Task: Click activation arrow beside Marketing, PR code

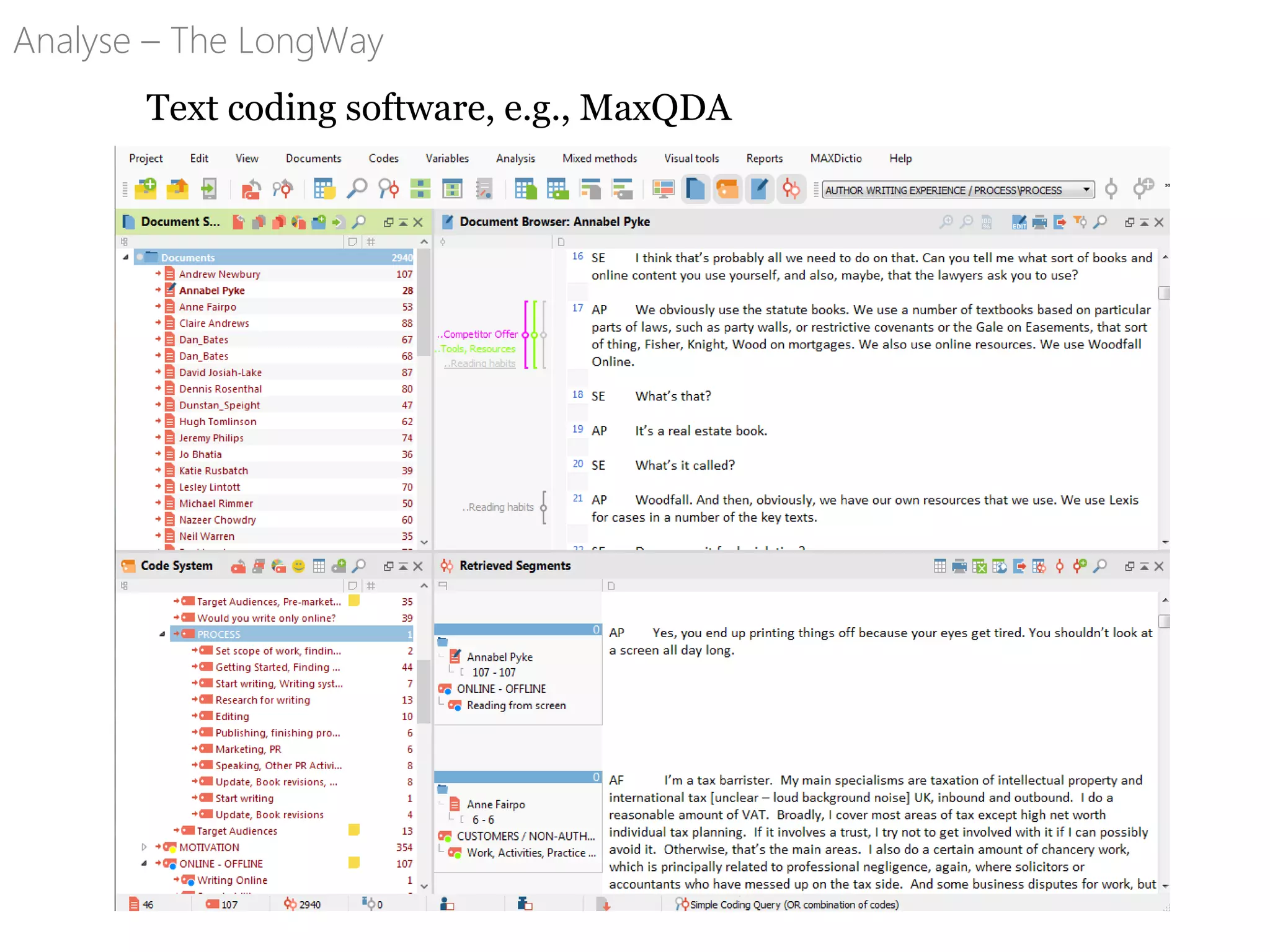Action: [x=195, y=748]
